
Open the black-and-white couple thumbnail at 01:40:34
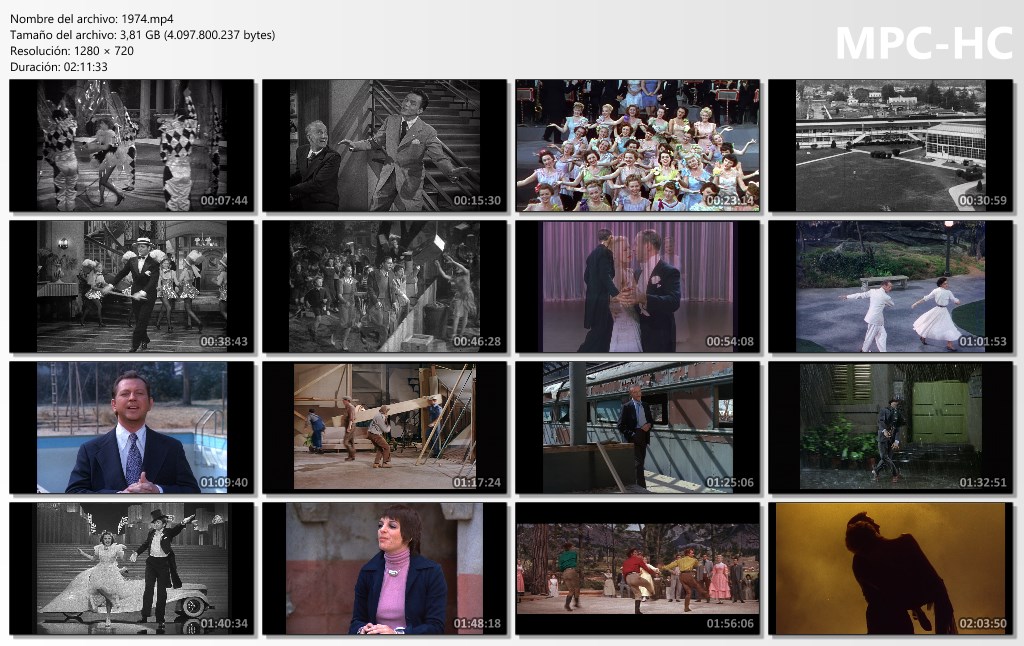coord(132,569)
